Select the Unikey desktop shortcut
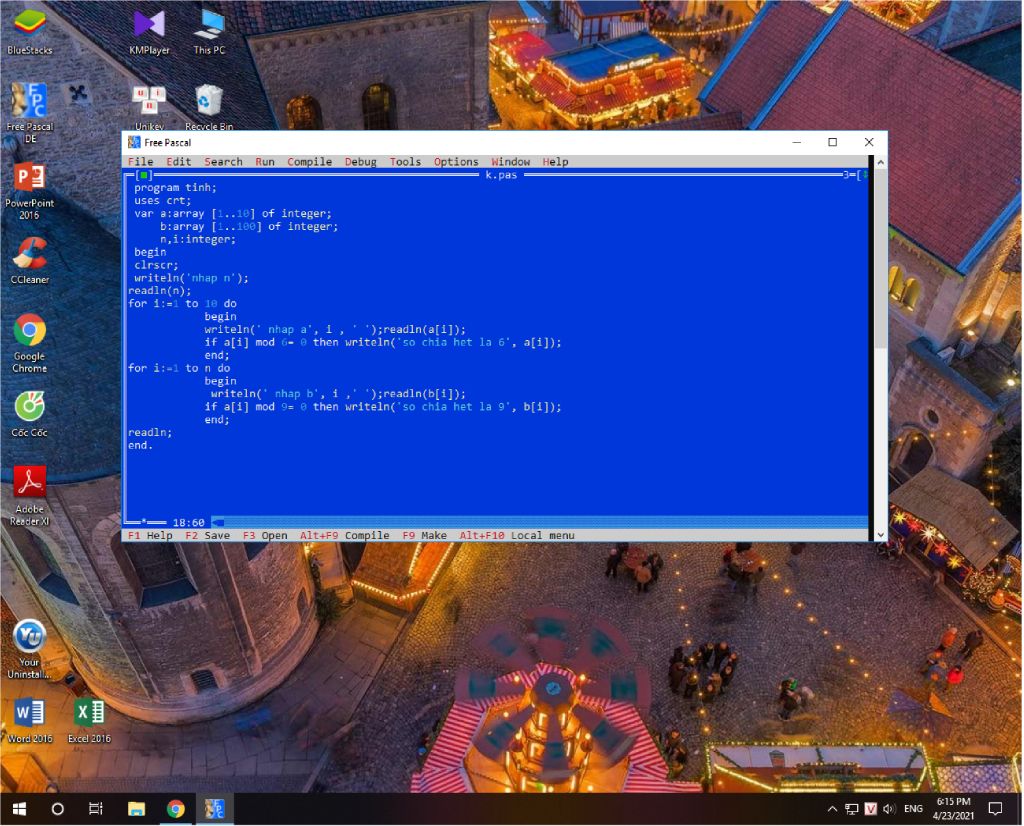1024x826 pixels. pos(149,108)
